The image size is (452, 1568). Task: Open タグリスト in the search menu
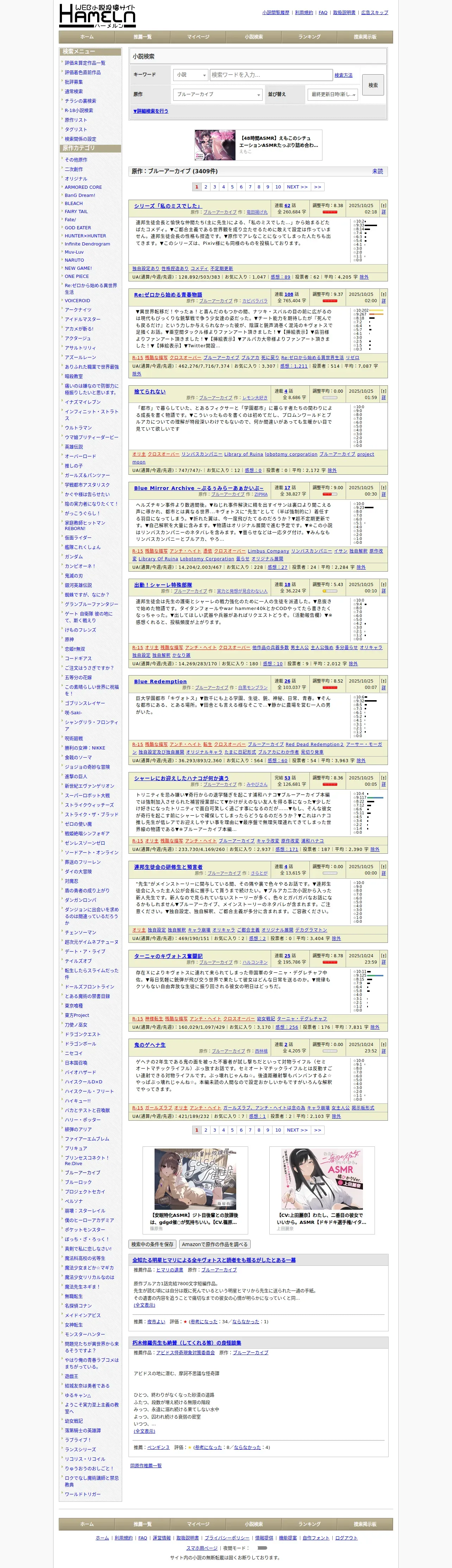[76, 129]
